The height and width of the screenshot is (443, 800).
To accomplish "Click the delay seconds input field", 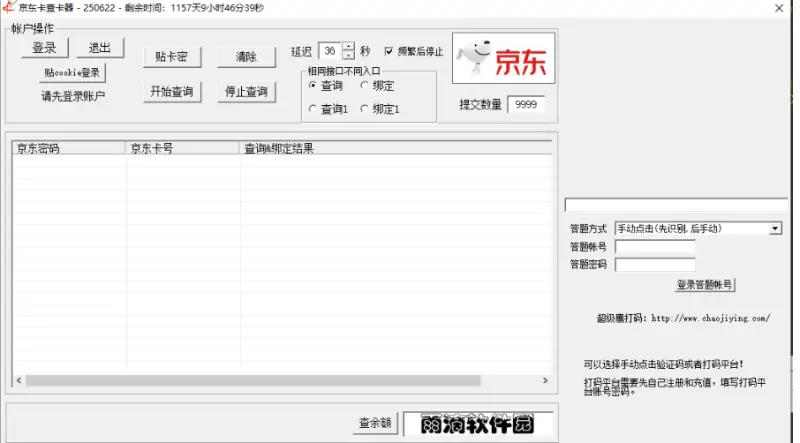I will click(331, 51).
